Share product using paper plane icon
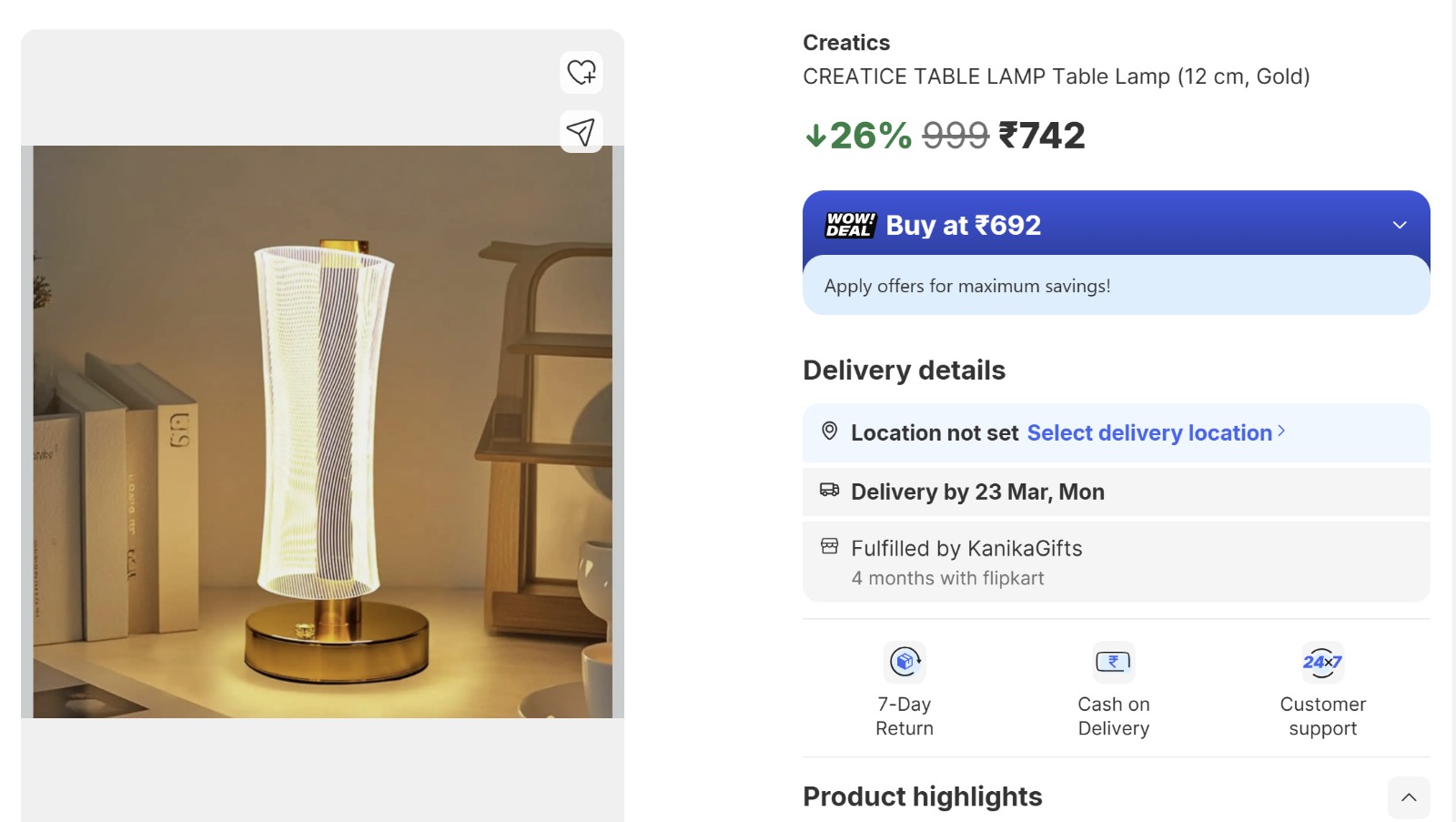The image size is (1456, 822). [581, 131]
